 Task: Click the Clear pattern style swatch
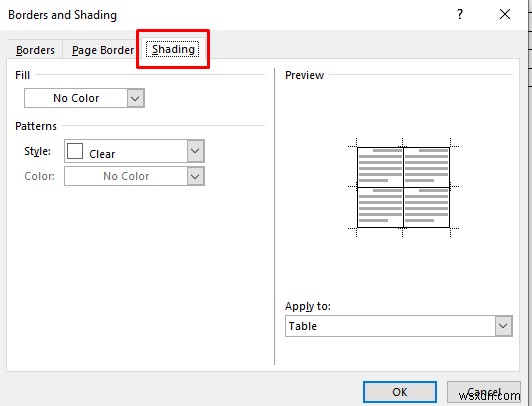[75, 151]
